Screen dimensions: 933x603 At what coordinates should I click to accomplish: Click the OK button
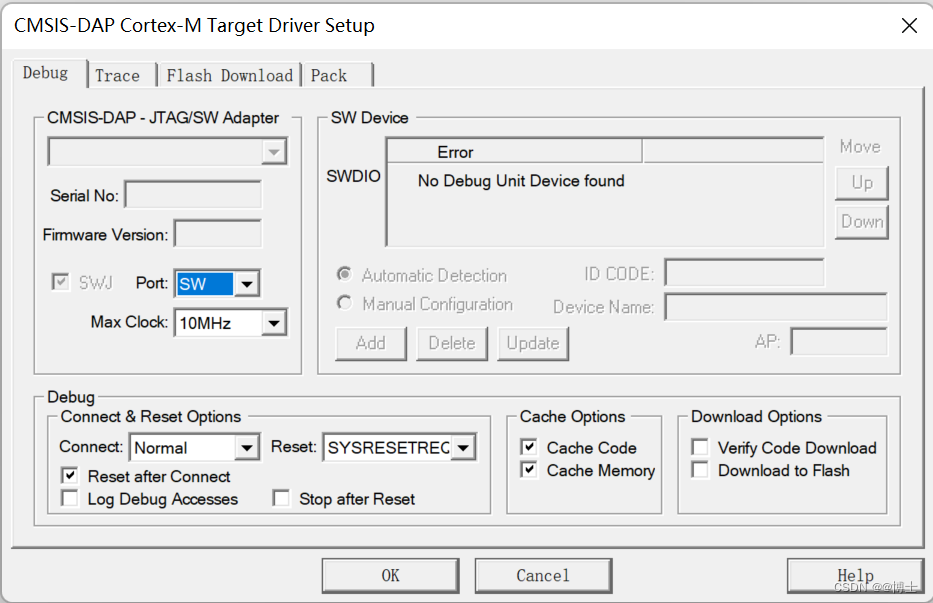390,576
